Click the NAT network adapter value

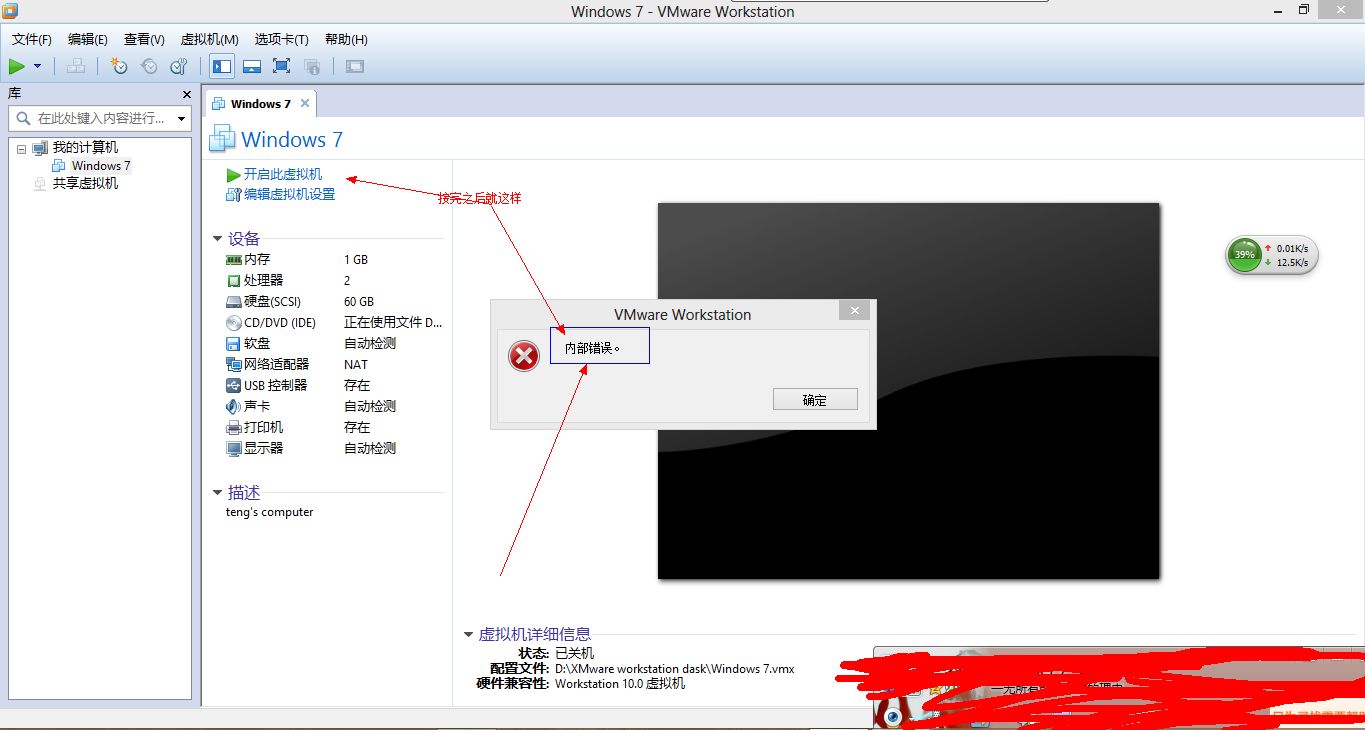(x=356, y=364)
